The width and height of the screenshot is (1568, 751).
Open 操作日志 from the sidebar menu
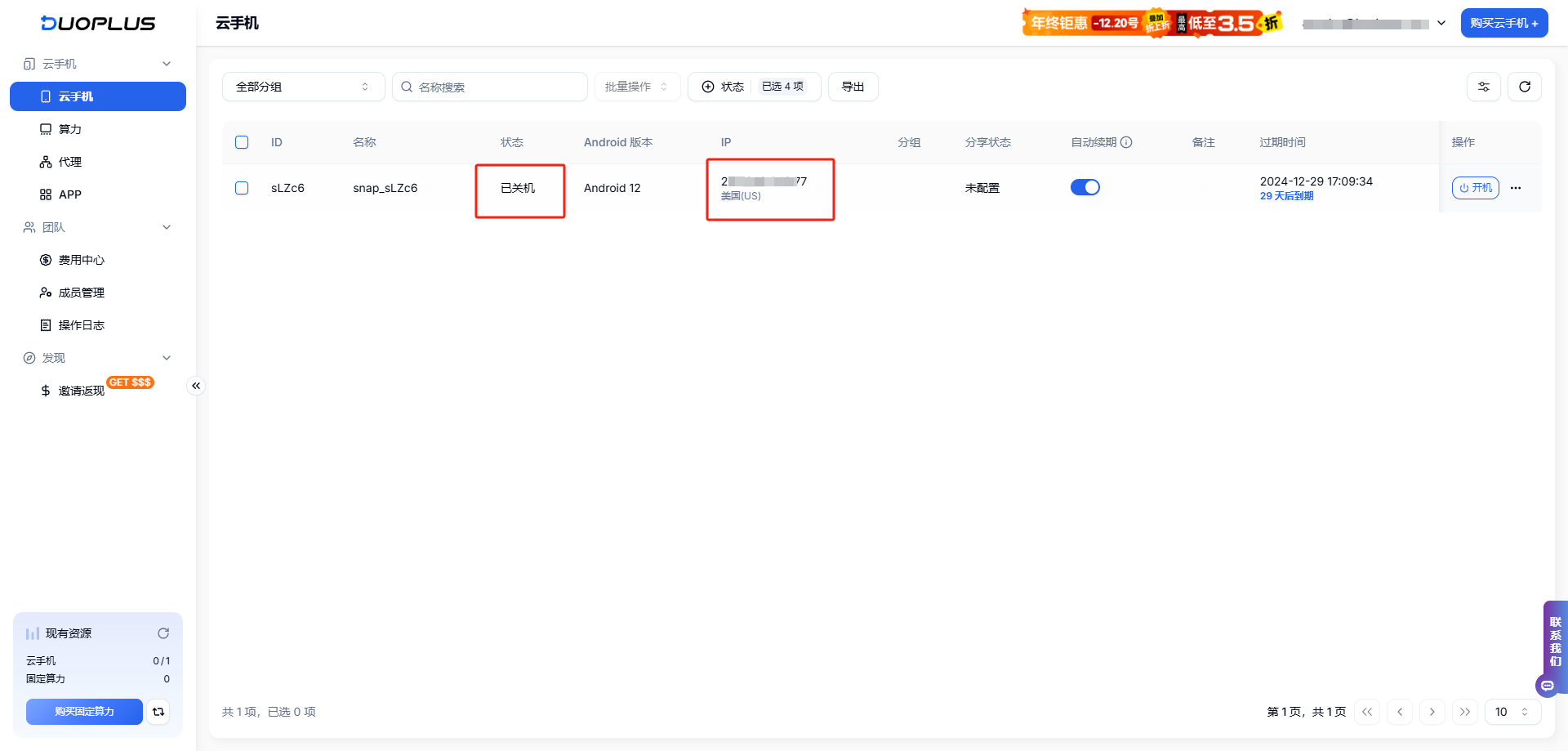coord(81,324)
